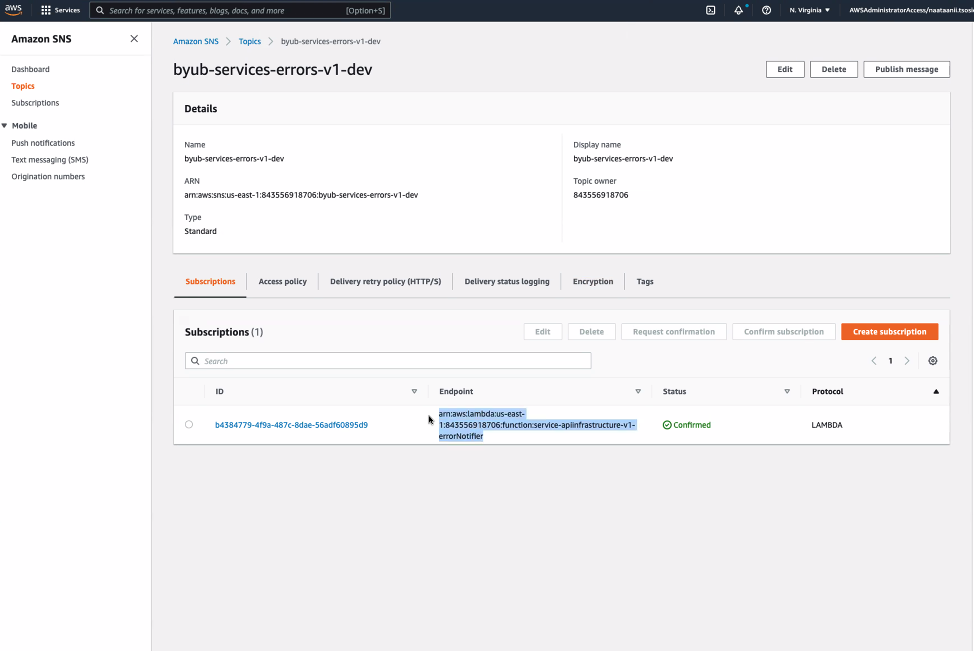Screen dimensions: 974x651
Task: Open the N. Virginia region dropdown
Action: [x=809, y=10]
